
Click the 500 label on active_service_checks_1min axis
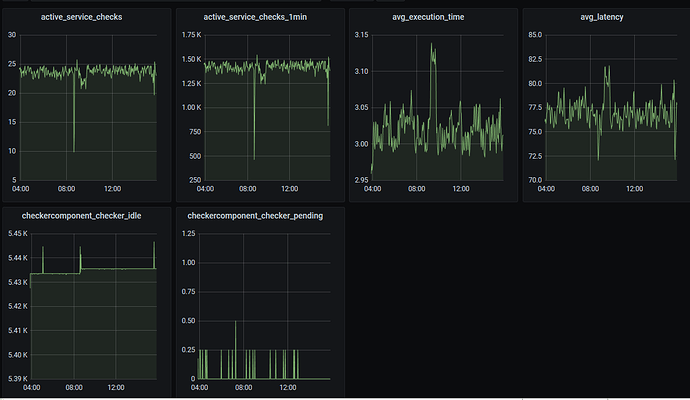click(x=195, y=156)
